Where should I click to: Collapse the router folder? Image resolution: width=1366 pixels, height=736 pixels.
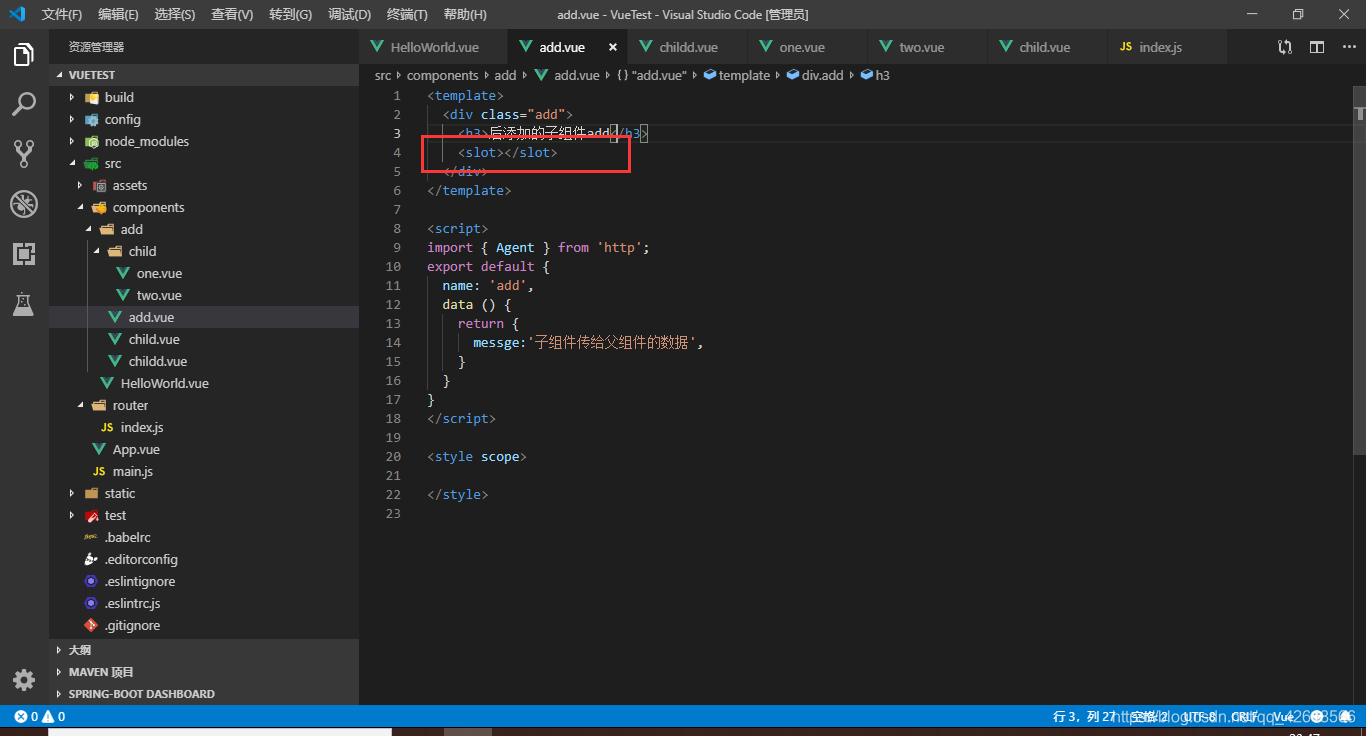(204, 405)
